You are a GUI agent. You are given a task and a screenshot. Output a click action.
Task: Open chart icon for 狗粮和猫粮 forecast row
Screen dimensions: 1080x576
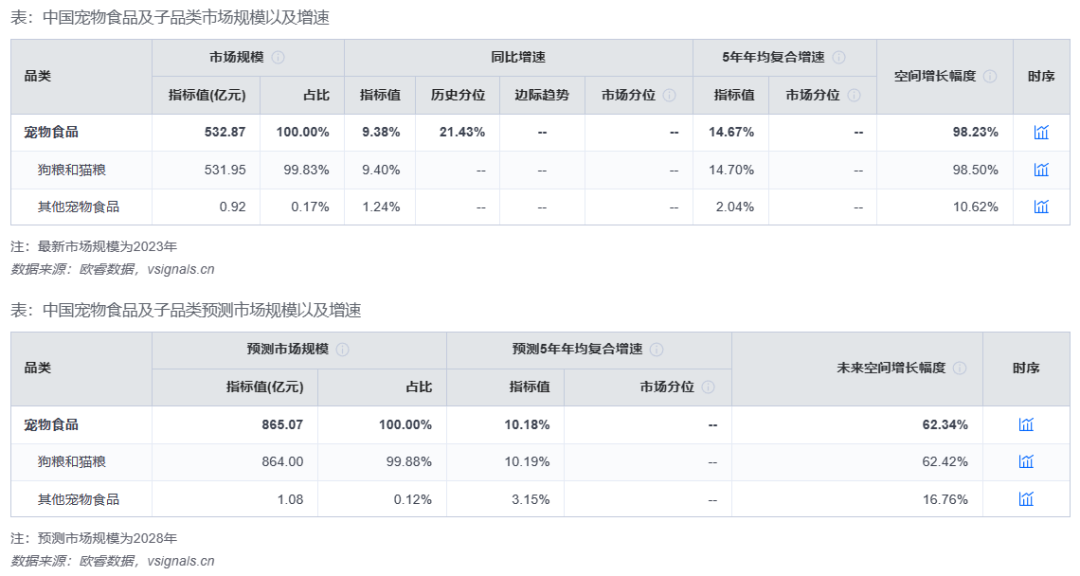coord(1026,462)
